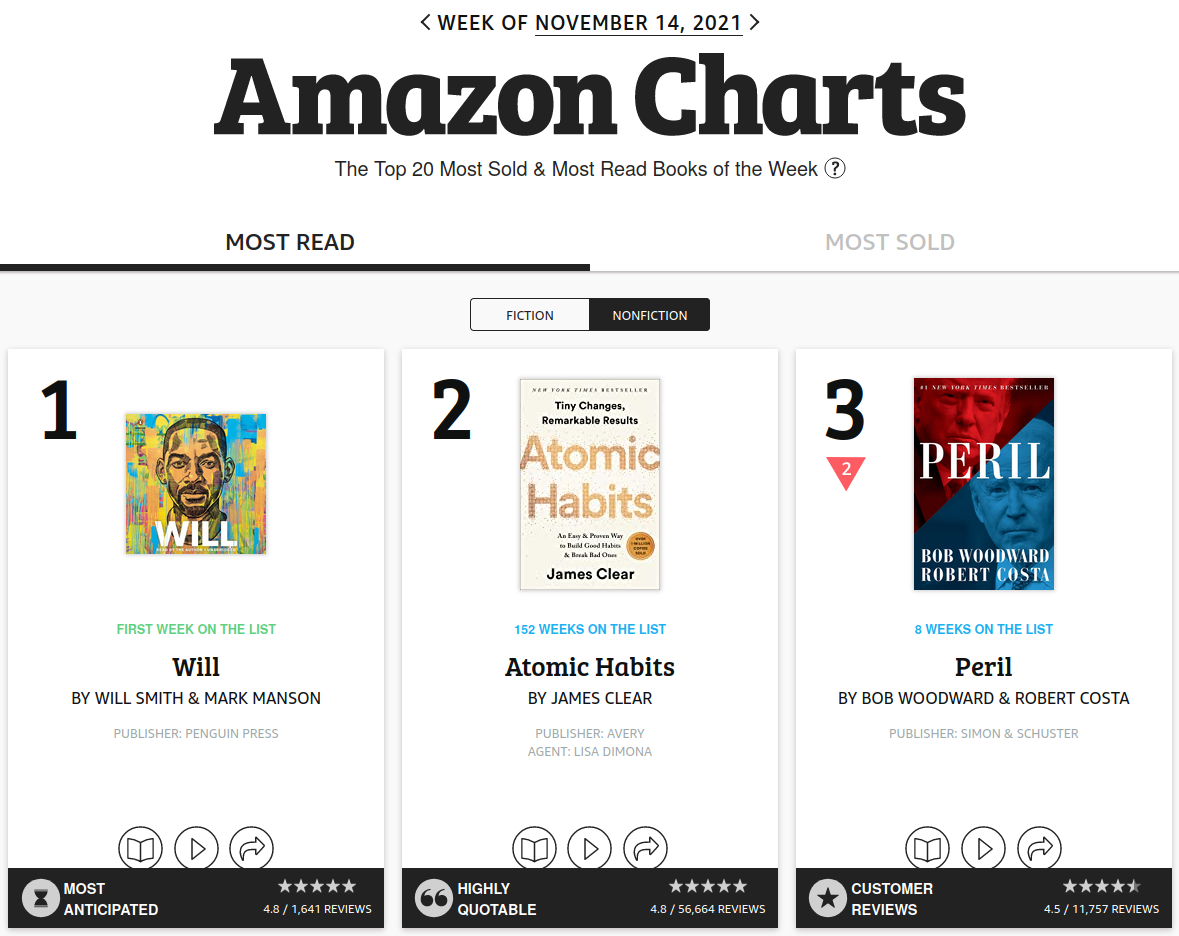The image size is (1179, 936).
Task: Switch to the Most Sold tab
Action: pyautogui.click(x=889, y=241)
